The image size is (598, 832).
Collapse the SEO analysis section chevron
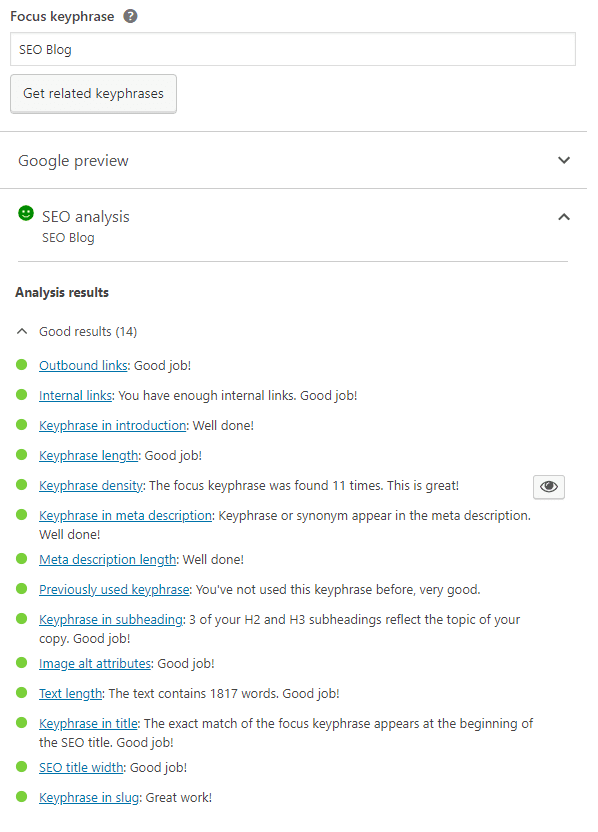tap(564, 216)
